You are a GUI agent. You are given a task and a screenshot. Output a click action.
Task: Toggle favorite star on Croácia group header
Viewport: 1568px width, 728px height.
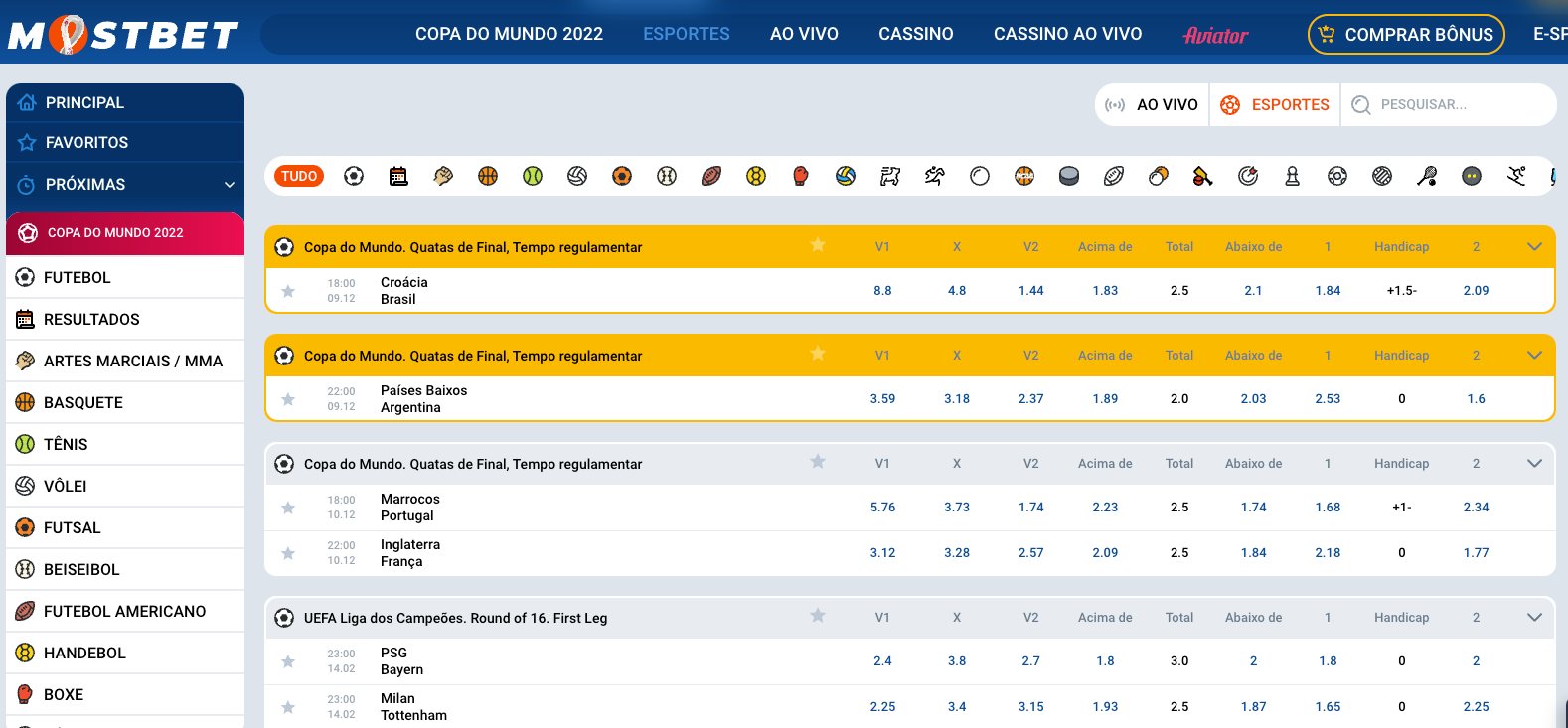[818, 245]
